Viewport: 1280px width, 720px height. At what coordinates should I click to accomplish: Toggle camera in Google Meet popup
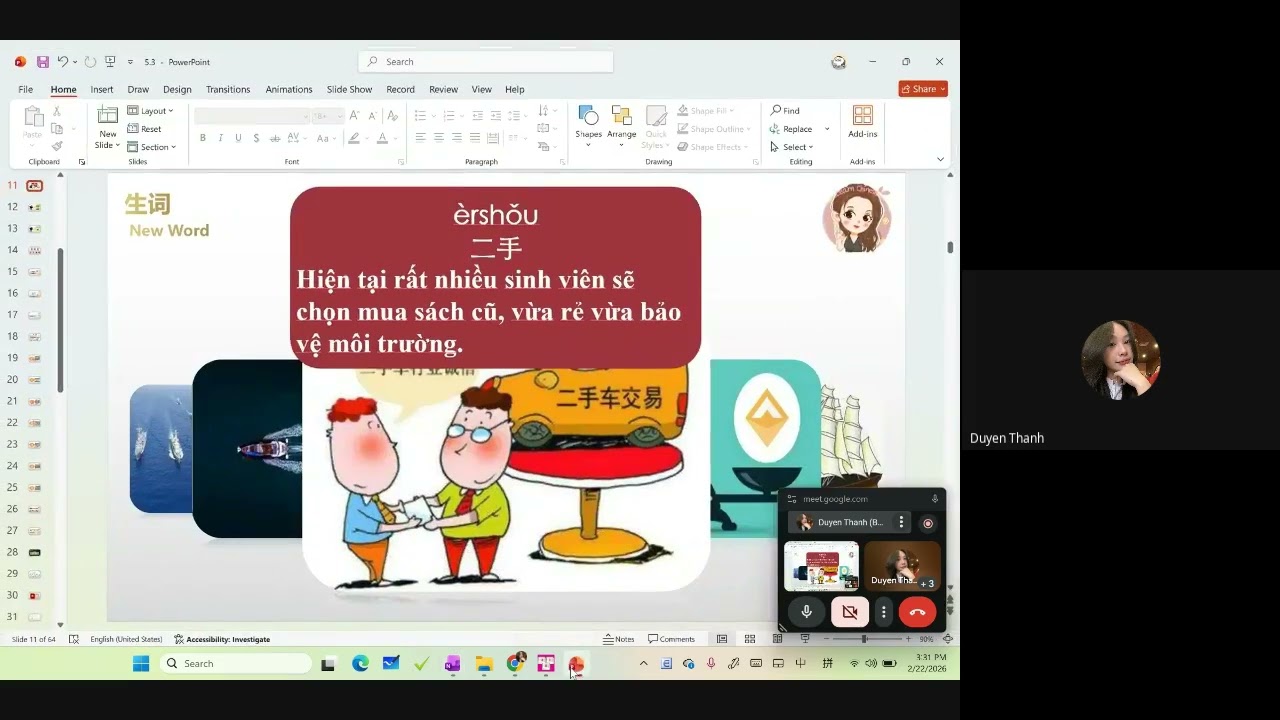850,612
